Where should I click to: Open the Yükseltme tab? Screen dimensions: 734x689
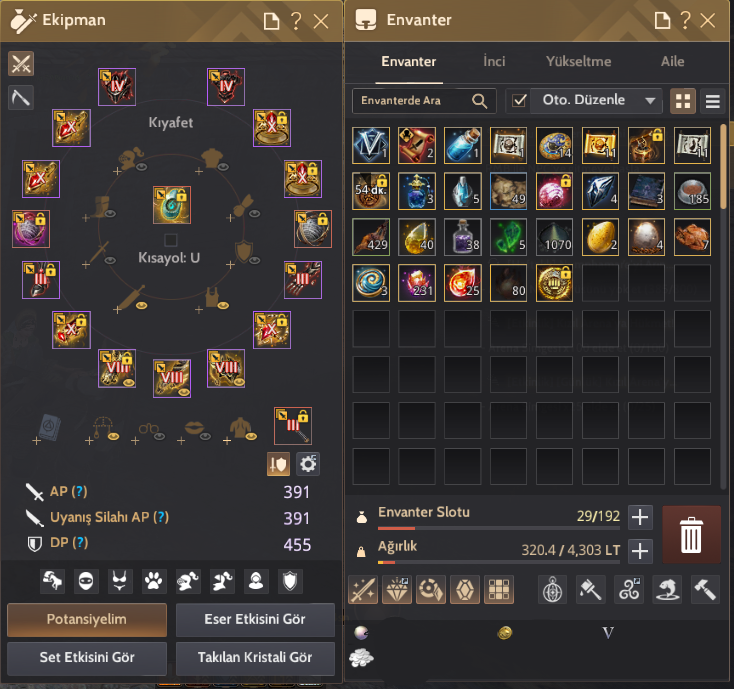tap(578, 61)
